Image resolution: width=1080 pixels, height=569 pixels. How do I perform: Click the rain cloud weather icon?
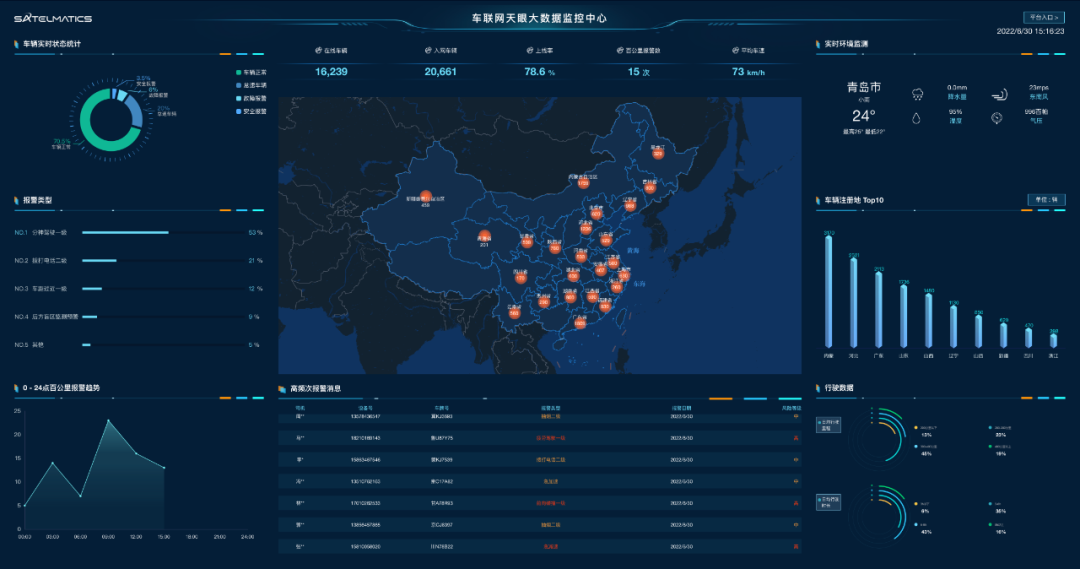point(917,94)
